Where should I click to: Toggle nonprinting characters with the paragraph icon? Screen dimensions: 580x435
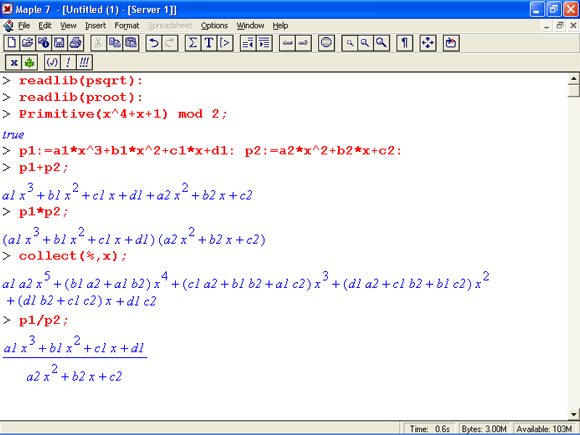point(404,43)
